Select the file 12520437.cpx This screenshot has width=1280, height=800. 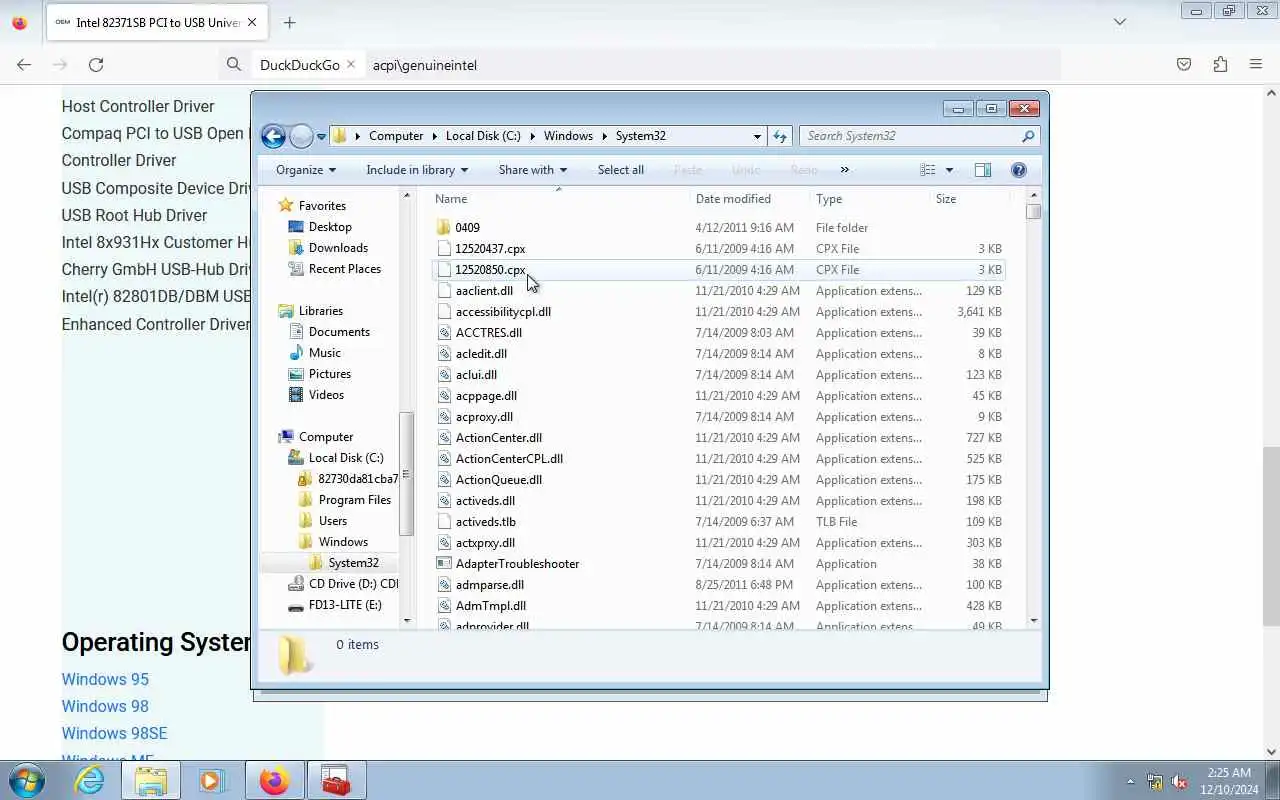[x=490, y=249]
